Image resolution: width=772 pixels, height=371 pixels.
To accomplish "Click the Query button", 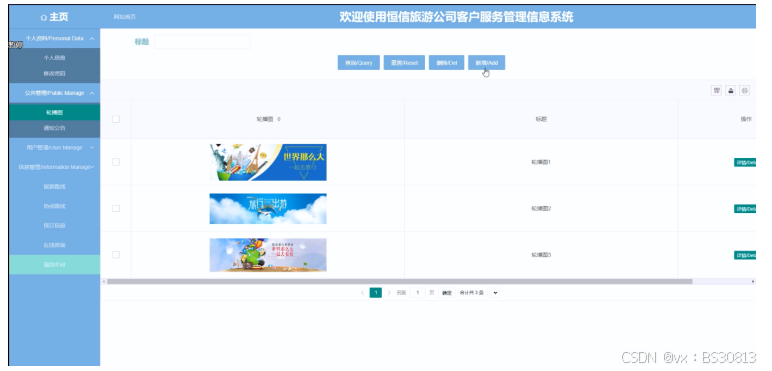I will [x=358, y=63].
